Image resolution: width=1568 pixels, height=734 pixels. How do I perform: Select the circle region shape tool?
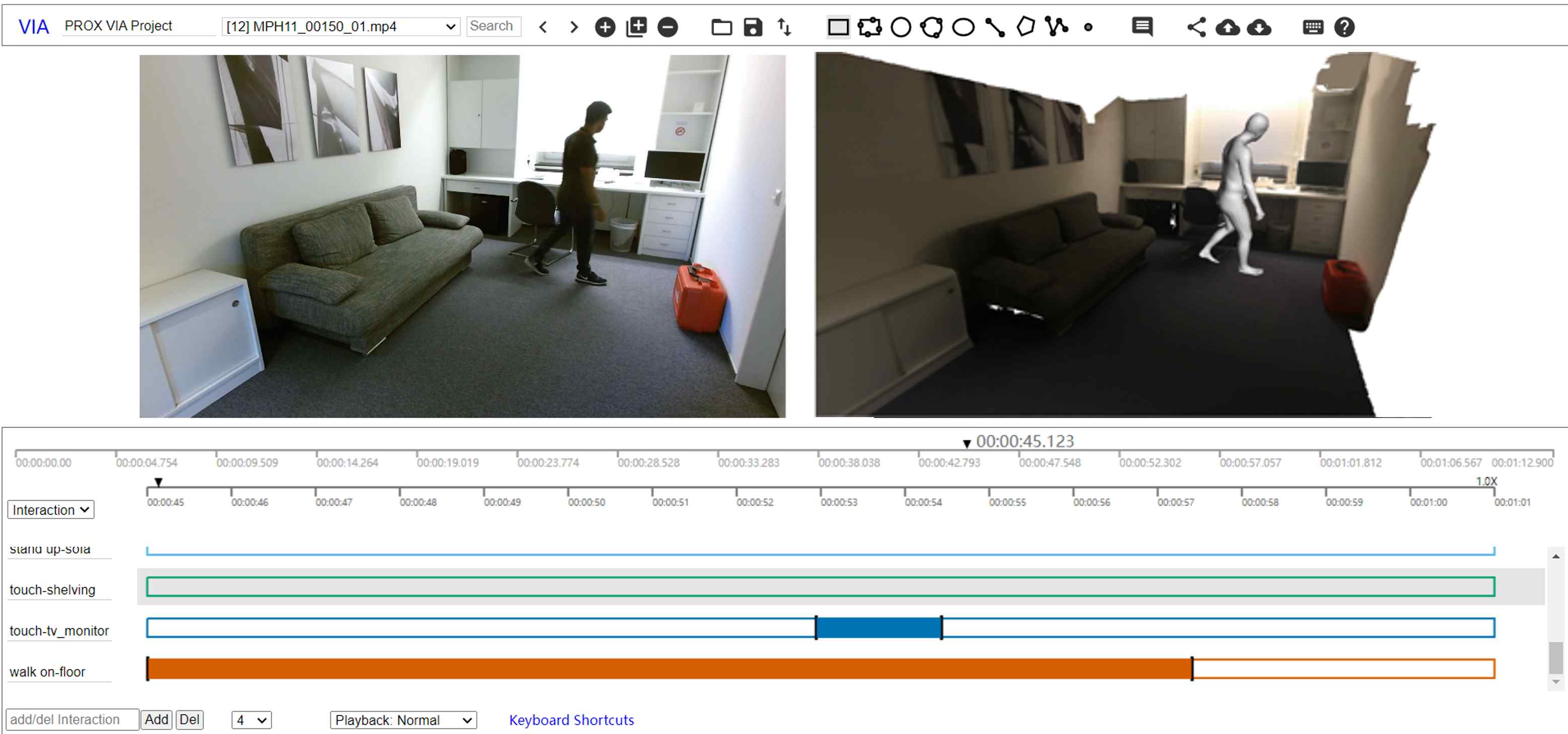pos(900,27)
